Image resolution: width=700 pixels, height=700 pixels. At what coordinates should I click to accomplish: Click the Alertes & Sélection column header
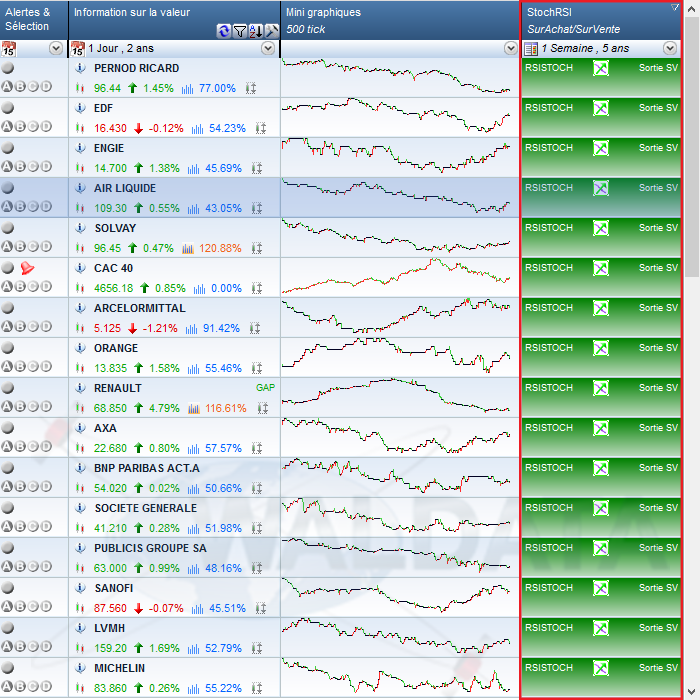[34, 20]
